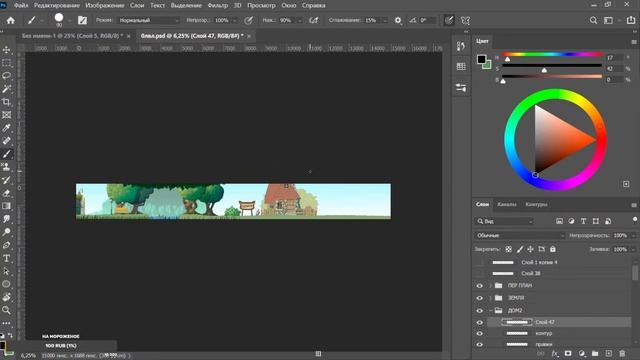Select the Clone Stamp tool
Image resolution: width=640 pixels, height=360 pixels.
point(7,167)
